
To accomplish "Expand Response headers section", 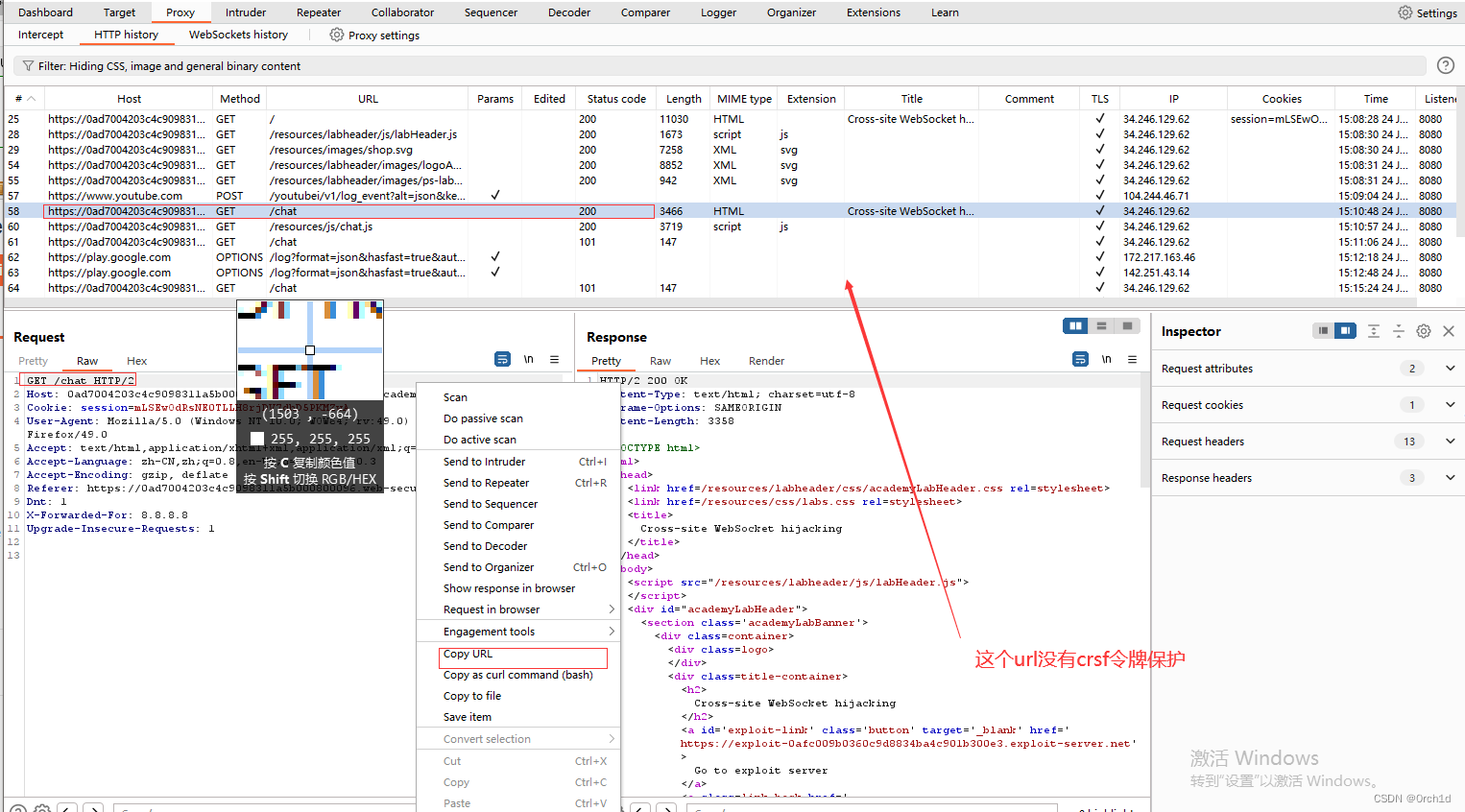I will pyautogui.click(x=1450, y=478).
